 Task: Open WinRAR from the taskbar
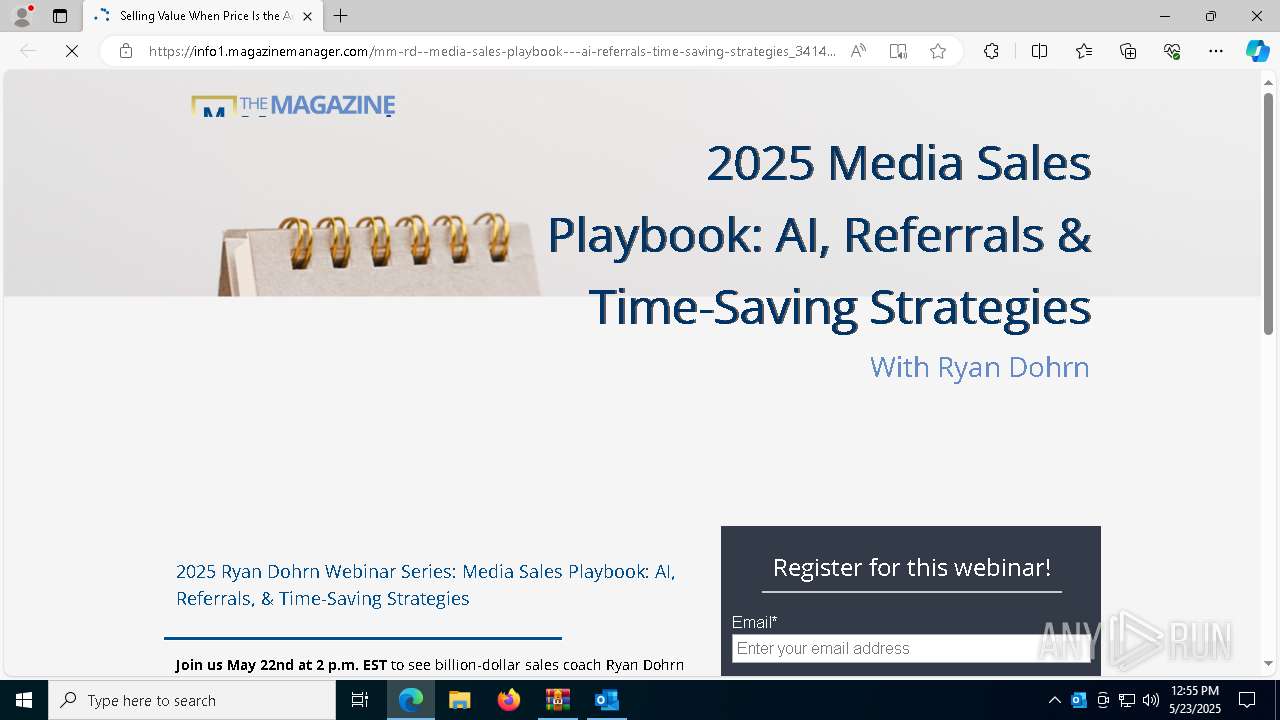(x=557, y=700)
